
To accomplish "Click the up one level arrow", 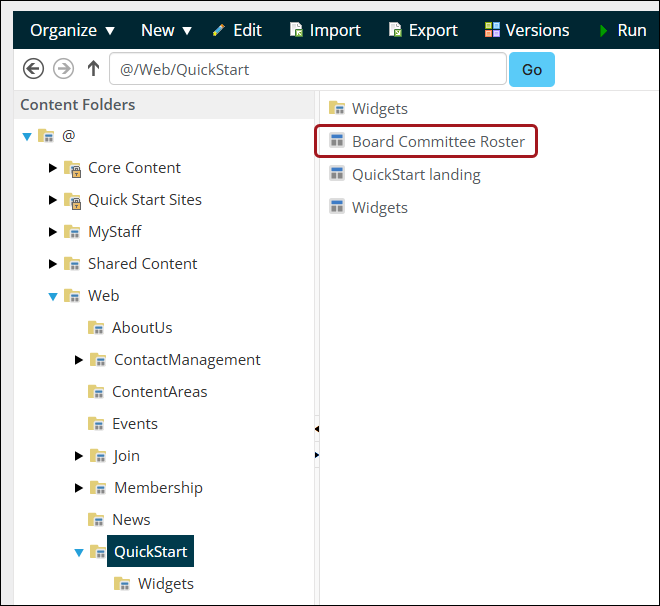I will pos(93,69).
